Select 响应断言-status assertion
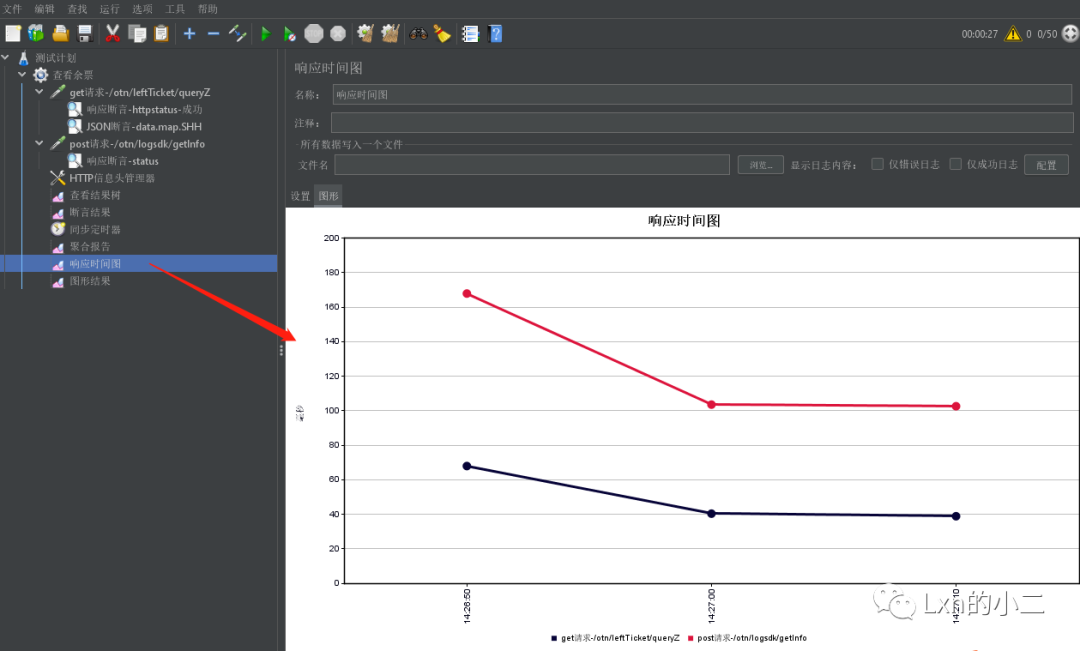Viewport: 1080px width, 651px height. [x=123, y=161]
